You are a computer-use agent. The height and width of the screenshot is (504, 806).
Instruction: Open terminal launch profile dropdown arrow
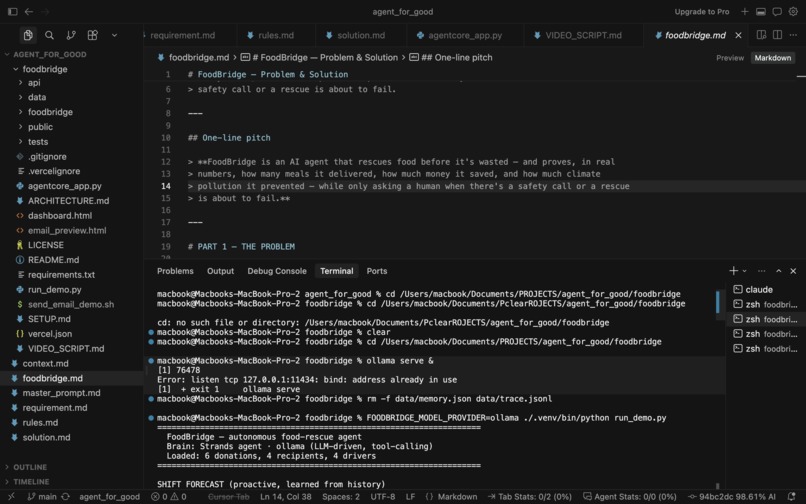[x=744, y=271]
